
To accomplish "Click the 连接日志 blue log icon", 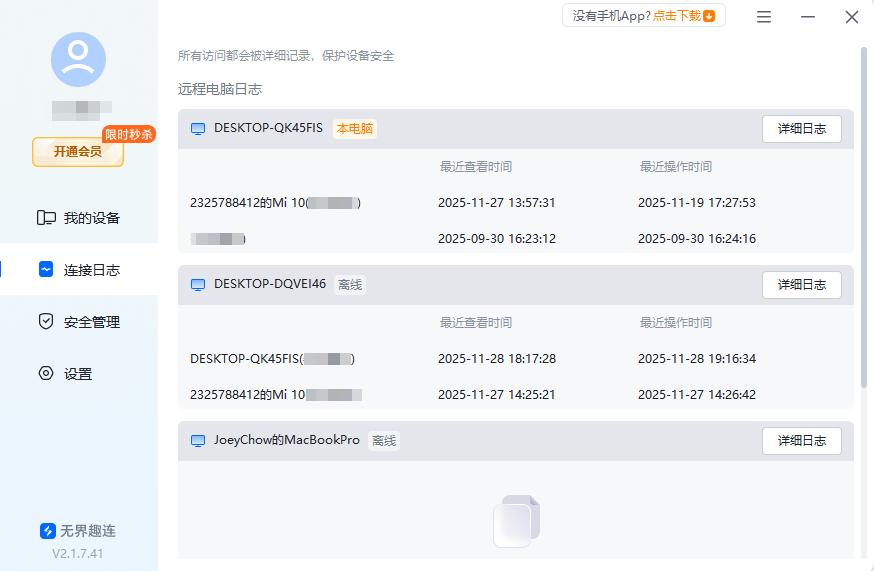I will click(46, 269).
